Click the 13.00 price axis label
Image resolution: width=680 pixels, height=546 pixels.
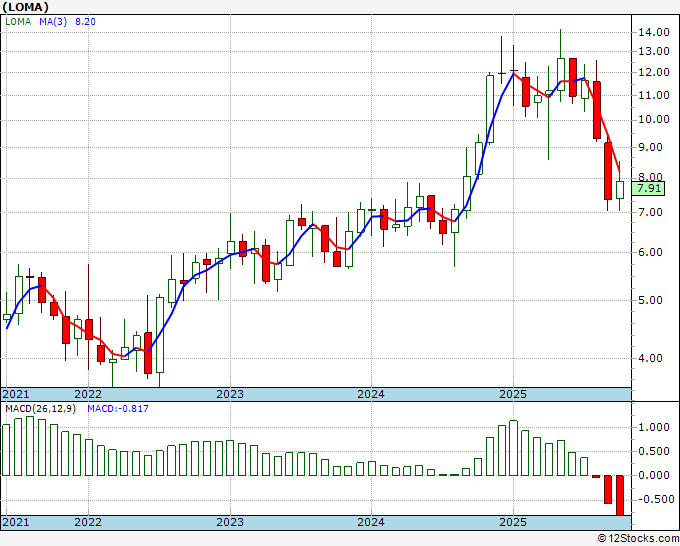tap(654, 51)
